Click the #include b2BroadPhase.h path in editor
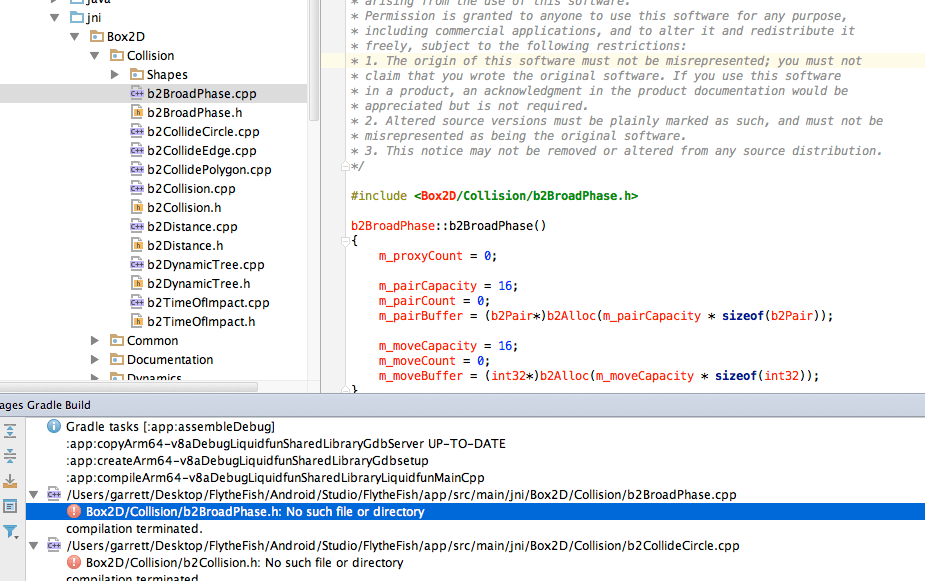Image resolution: width=925 pixels, height=581 pixels. [526, 196]
